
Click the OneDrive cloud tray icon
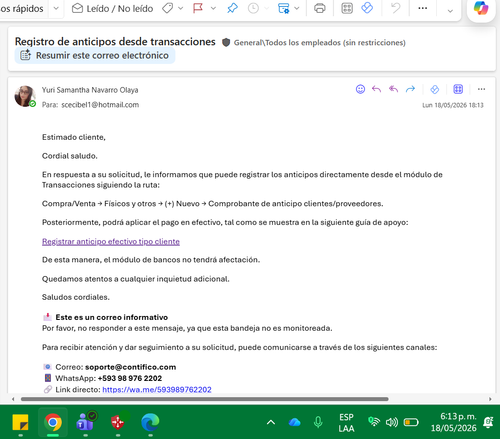(295, 423)
